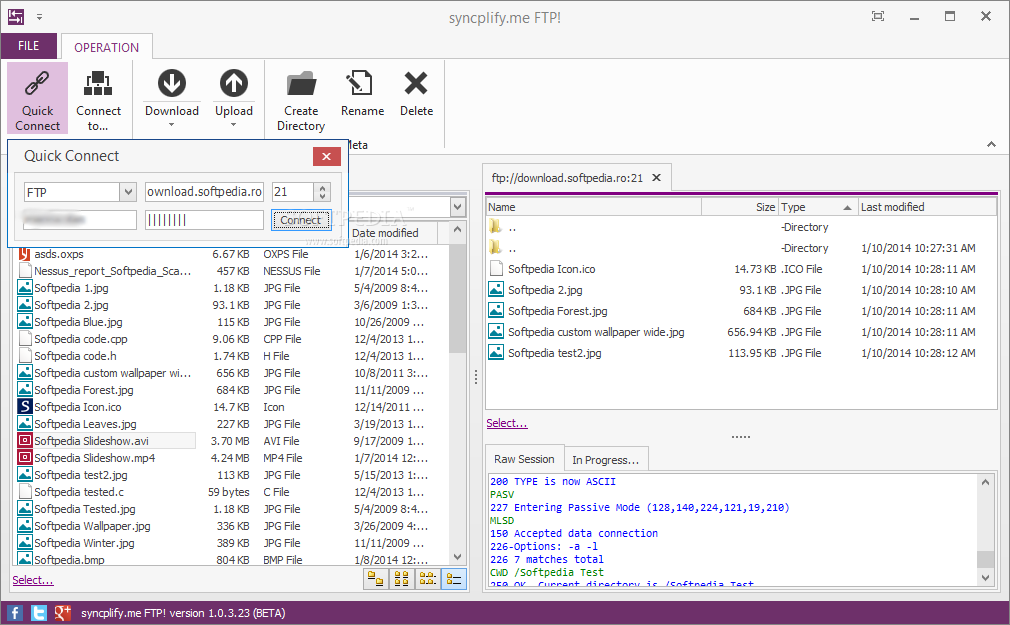Select the OPERATION ribbon tab
The image size is (1010, 625).
click(106, 47)
